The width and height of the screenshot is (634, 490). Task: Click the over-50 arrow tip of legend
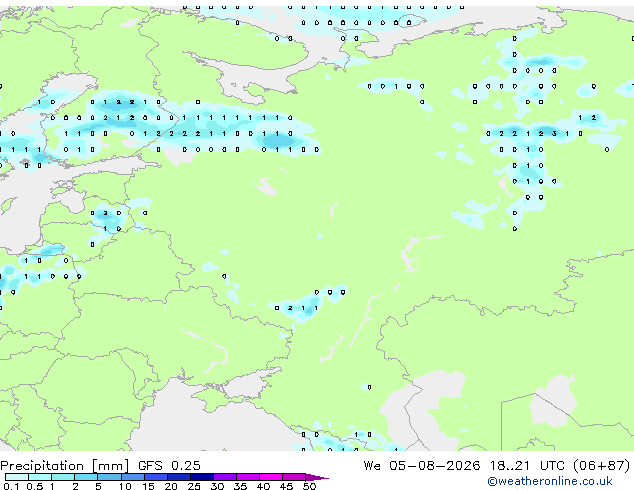317,477
